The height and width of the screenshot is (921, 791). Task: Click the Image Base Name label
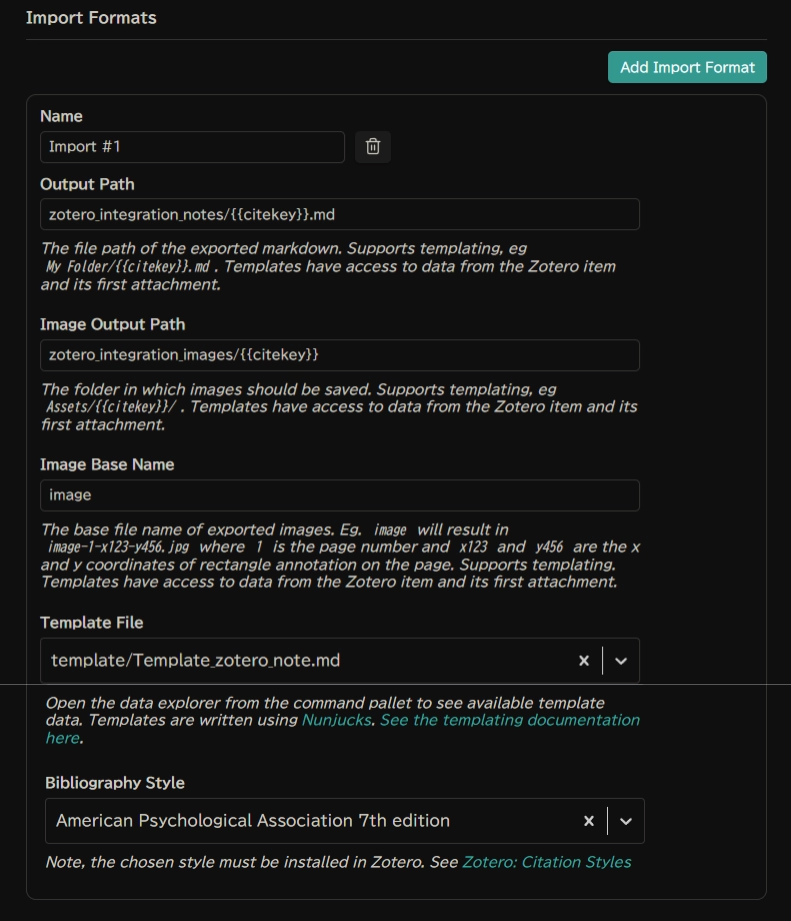107,464
